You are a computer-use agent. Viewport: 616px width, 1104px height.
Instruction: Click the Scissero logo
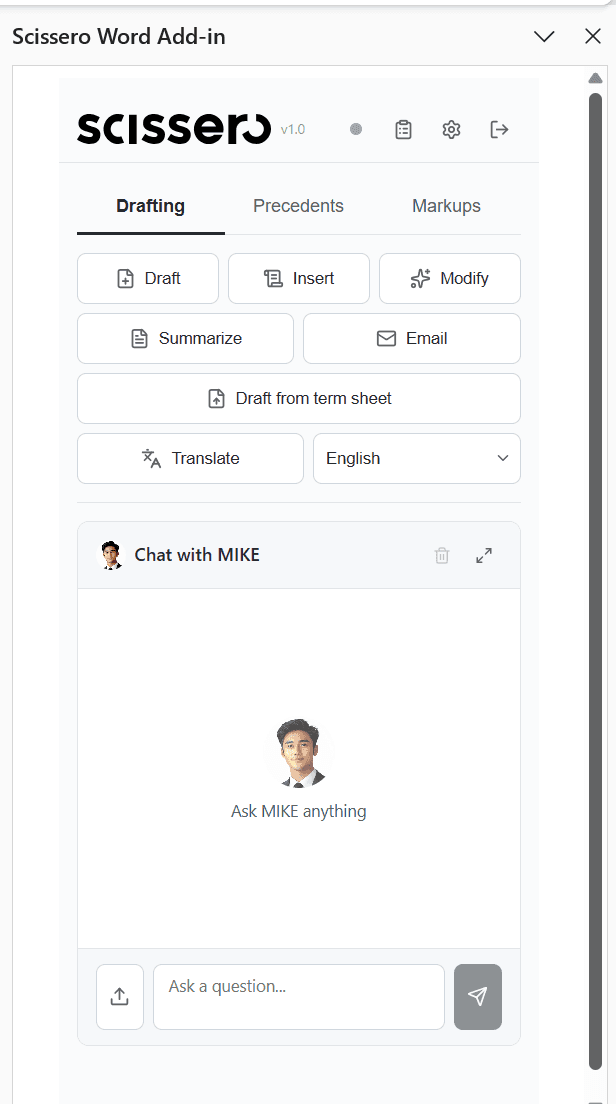tap(174, 129)
